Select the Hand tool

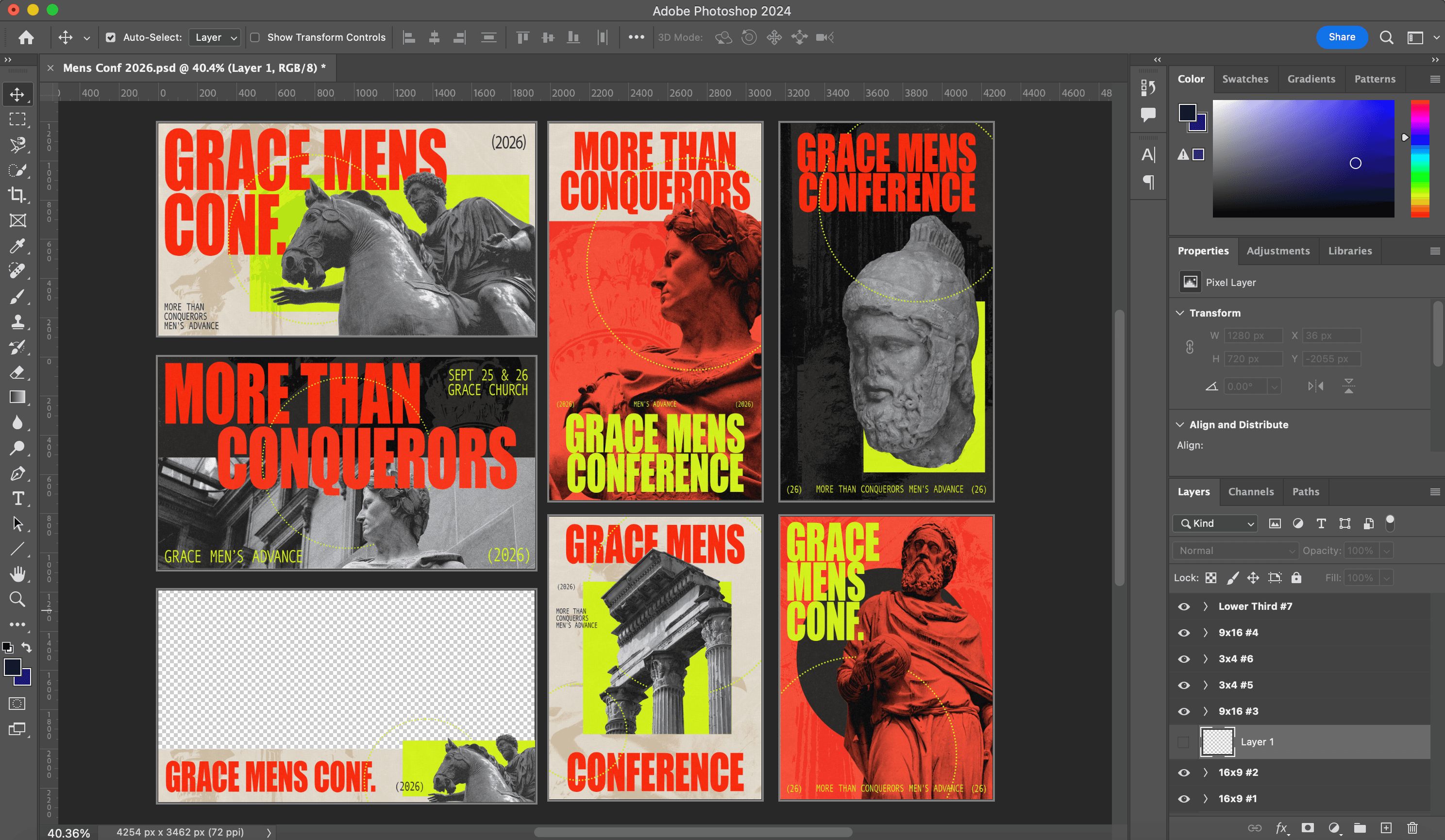click(x=17, y=574)
